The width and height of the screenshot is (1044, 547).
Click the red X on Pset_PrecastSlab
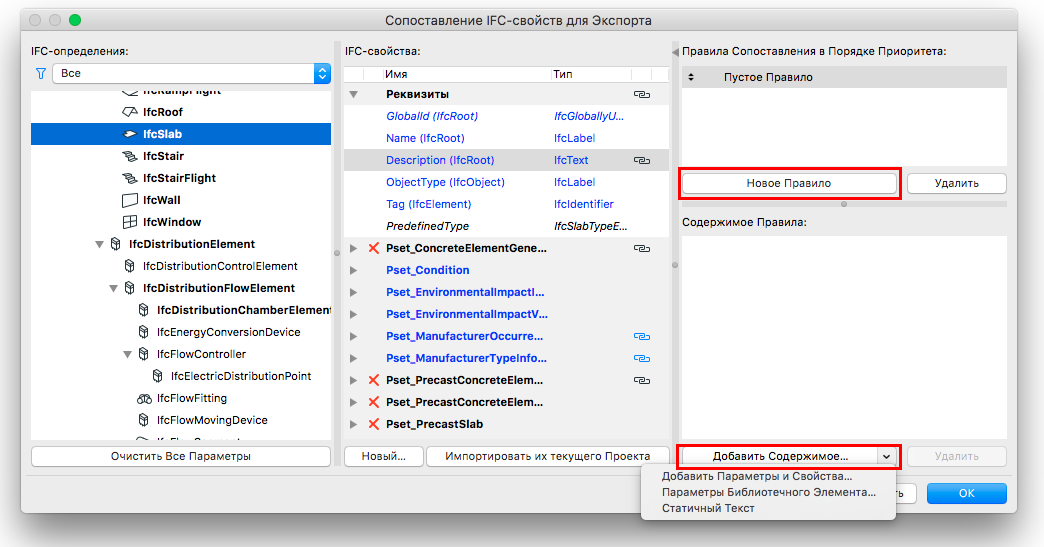click(x=374, y=424)
